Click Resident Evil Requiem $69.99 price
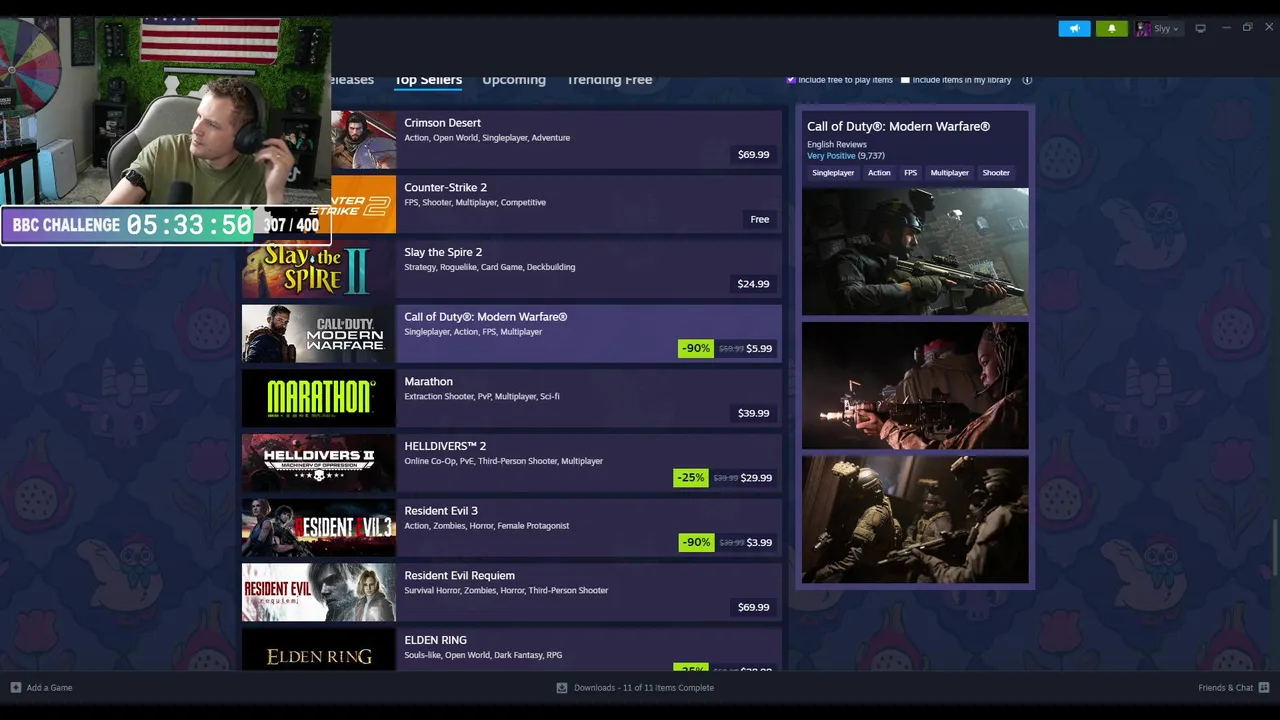1280x720 pixels. 753,607
